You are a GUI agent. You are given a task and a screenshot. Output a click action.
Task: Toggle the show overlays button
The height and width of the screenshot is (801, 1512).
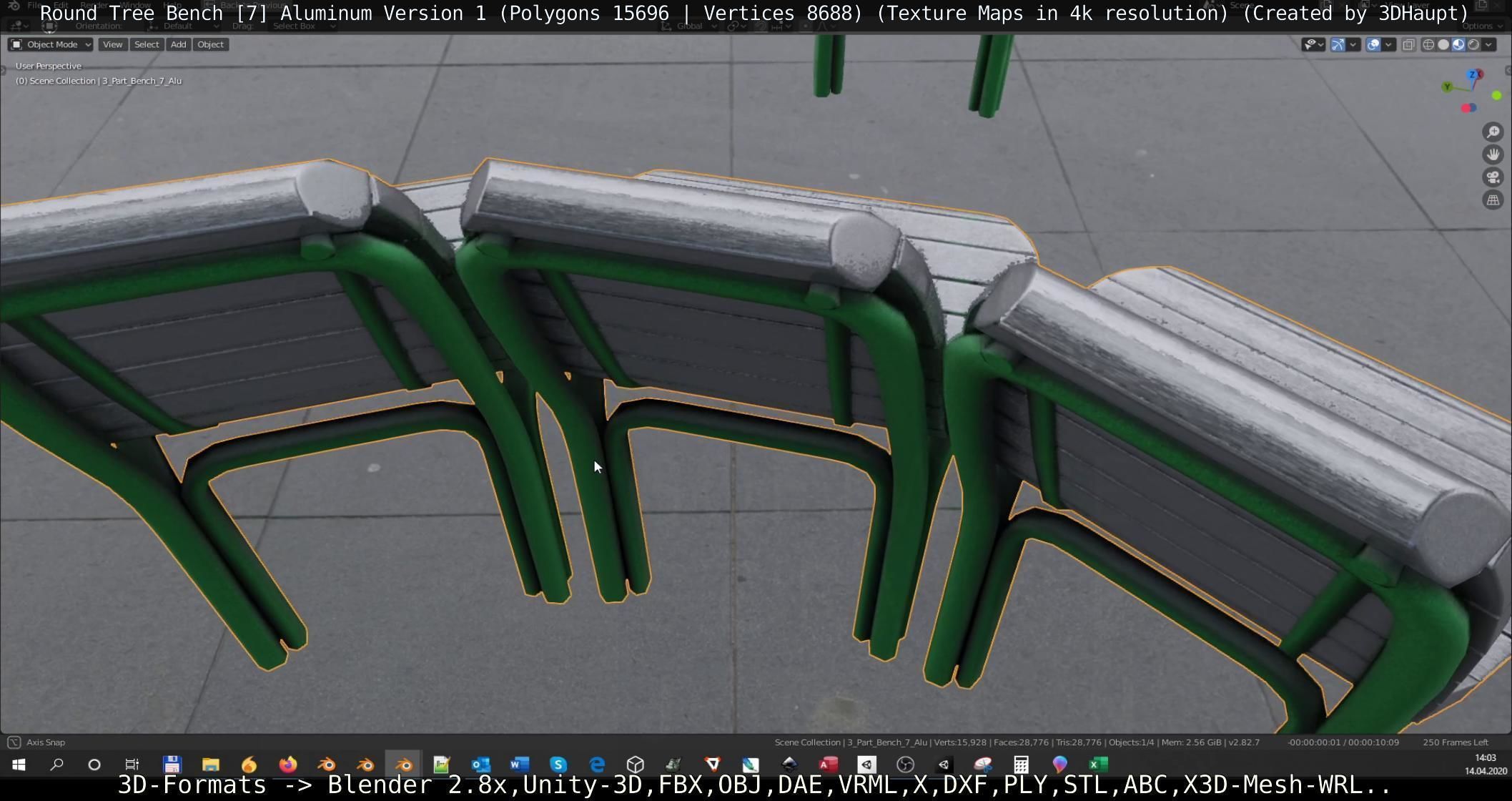pos(1373,44)
